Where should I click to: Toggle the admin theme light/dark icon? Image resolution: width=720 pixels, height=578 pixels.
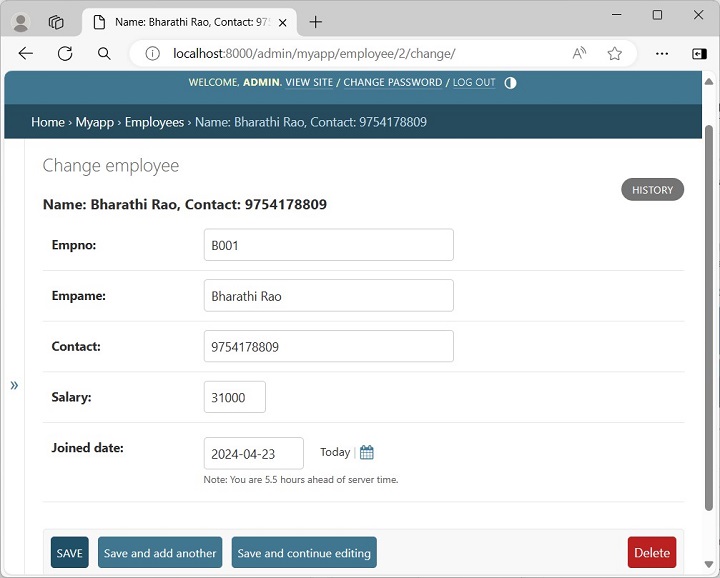[510, 83]
